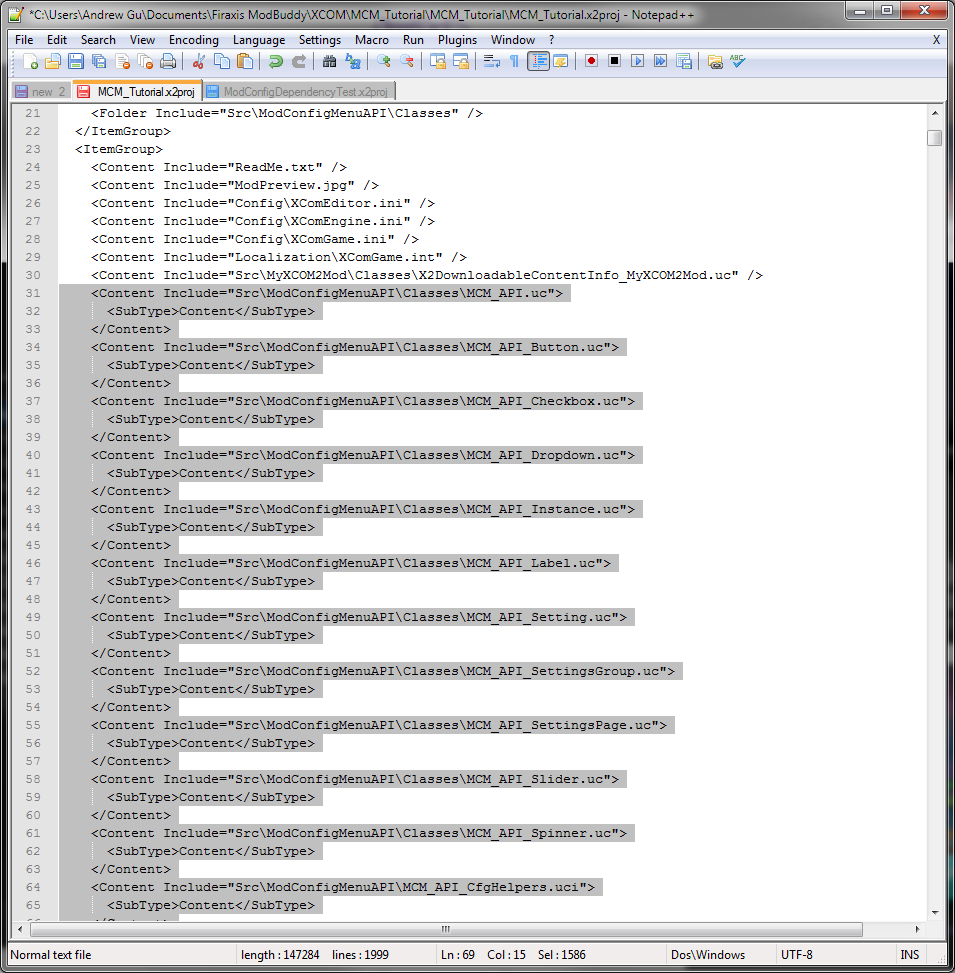
Task: Copy the selection with the Copy icon
Action: 222,61
